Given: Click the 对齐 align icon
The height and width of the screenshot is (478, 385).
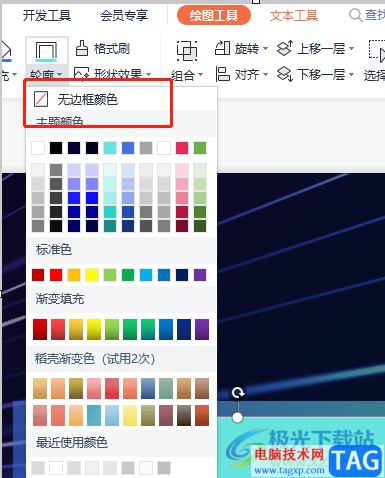Looking at the screenshot, I should click(x=222, y=74).
